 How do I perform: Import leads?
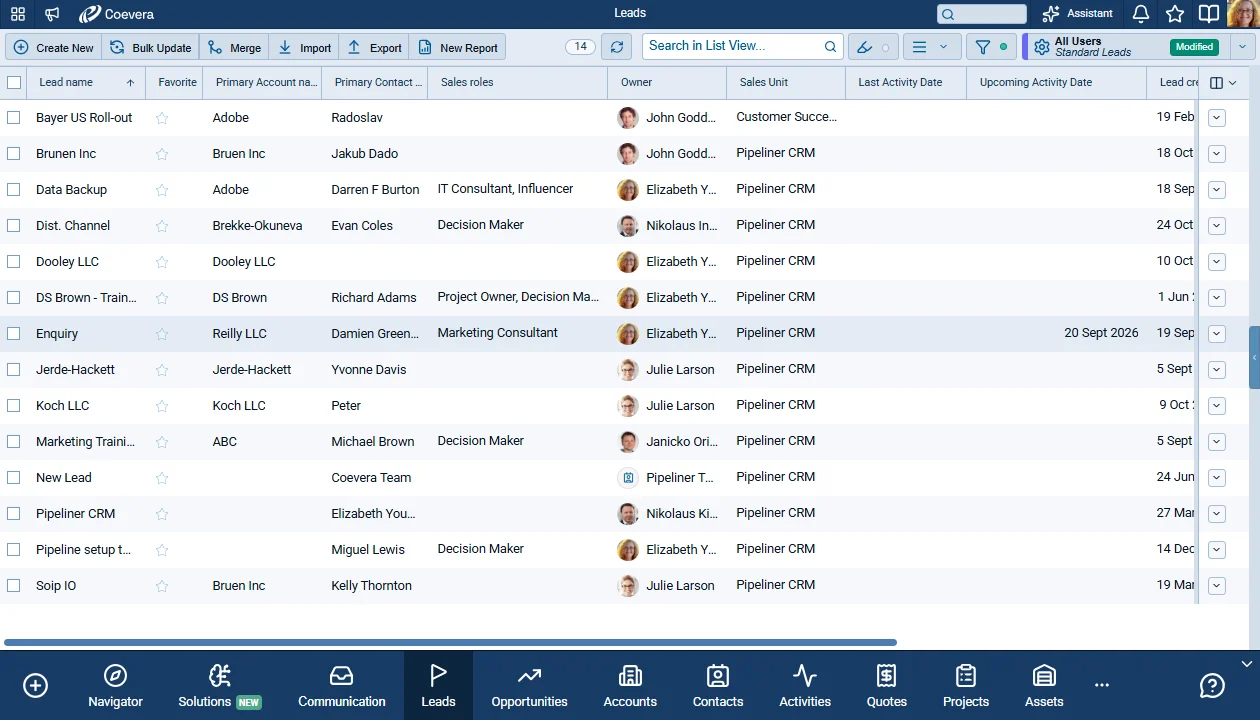pyautogui.click(x=304, y=47)
